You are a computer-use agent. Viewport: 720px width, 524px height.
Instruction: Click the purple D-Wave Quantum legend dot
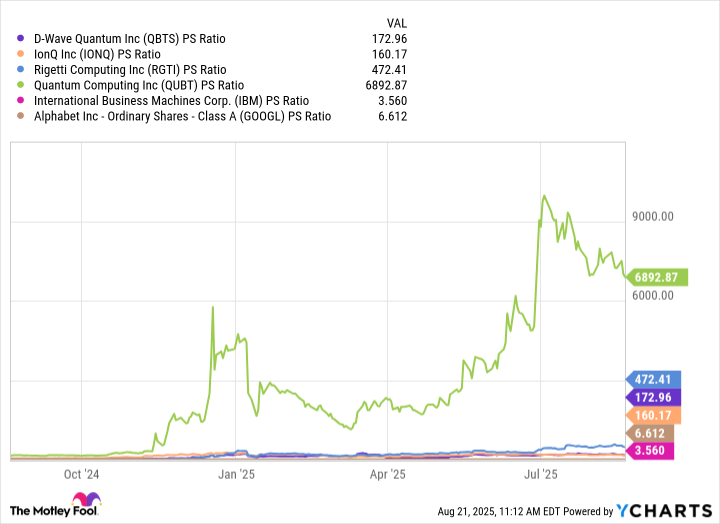(20, 38)
